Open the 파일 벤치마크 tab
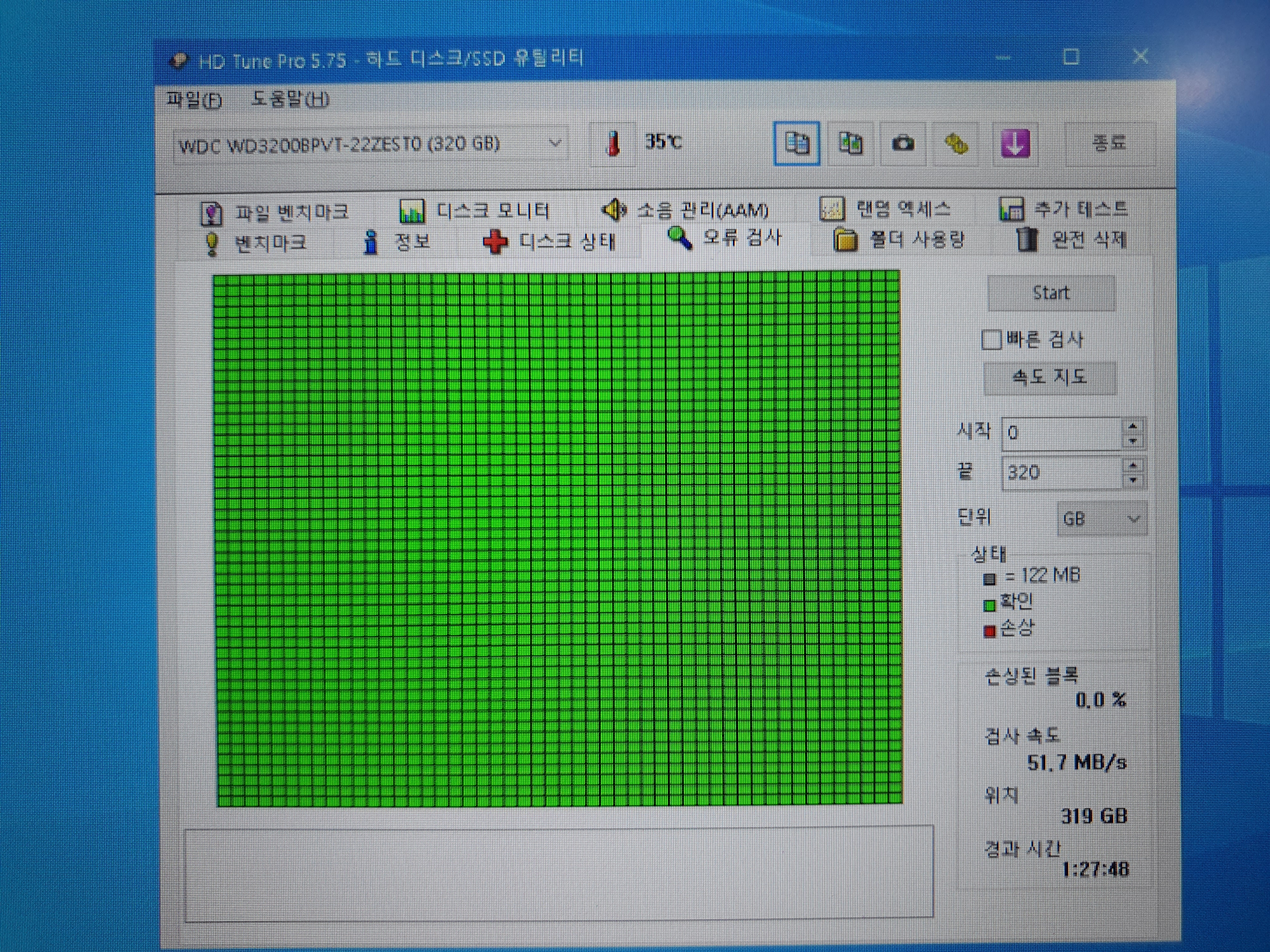Image resolution: width=1270 pixels, height=952 pixels. point(274,213)
